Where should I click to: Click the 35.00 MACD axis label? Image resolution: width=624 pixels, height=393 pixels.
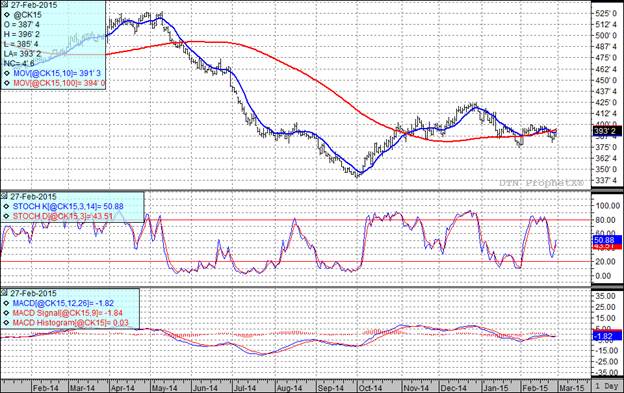pyautogui.click(x=607, y=296)
